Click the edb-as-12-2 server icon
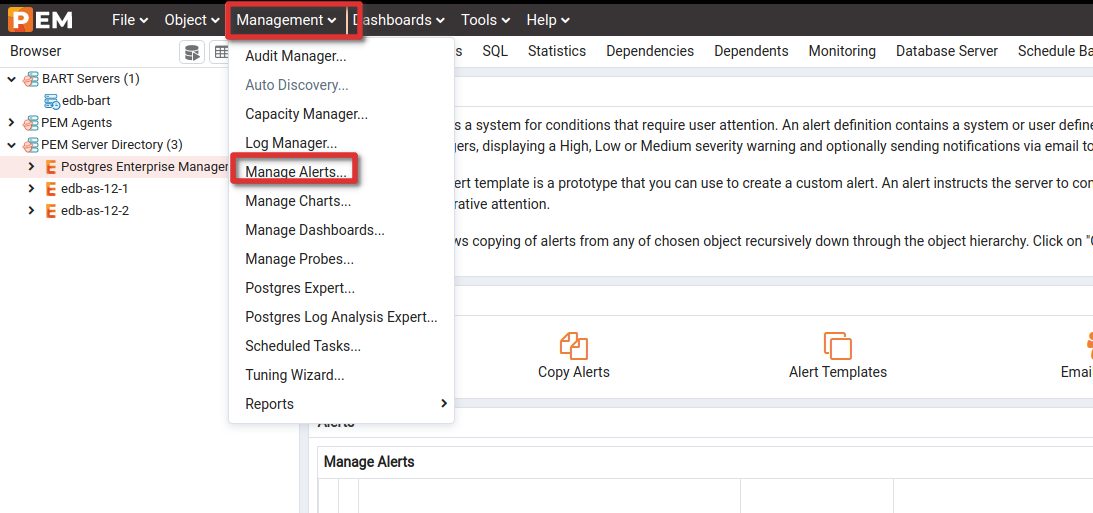Image resolution: width=1093 pixels, height=513 pixels. point(50,210)
